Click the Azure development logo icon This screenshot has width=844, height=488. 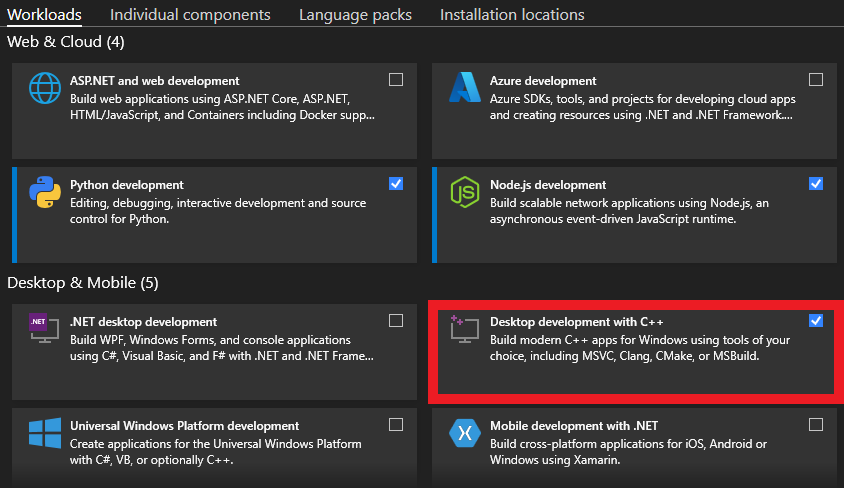coord(465,87)
